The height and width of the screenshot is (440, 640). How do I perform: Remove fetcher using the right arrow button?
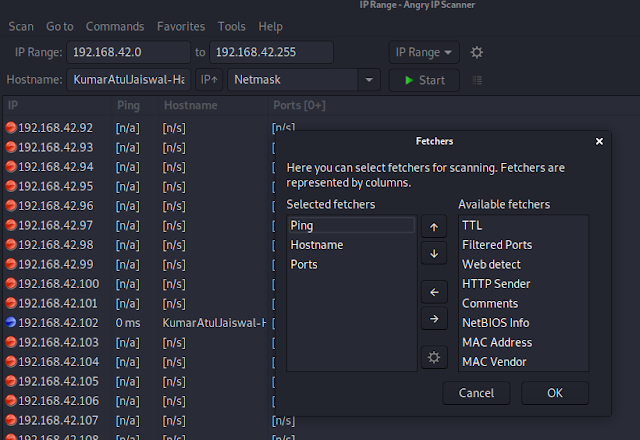pos(434,318)
